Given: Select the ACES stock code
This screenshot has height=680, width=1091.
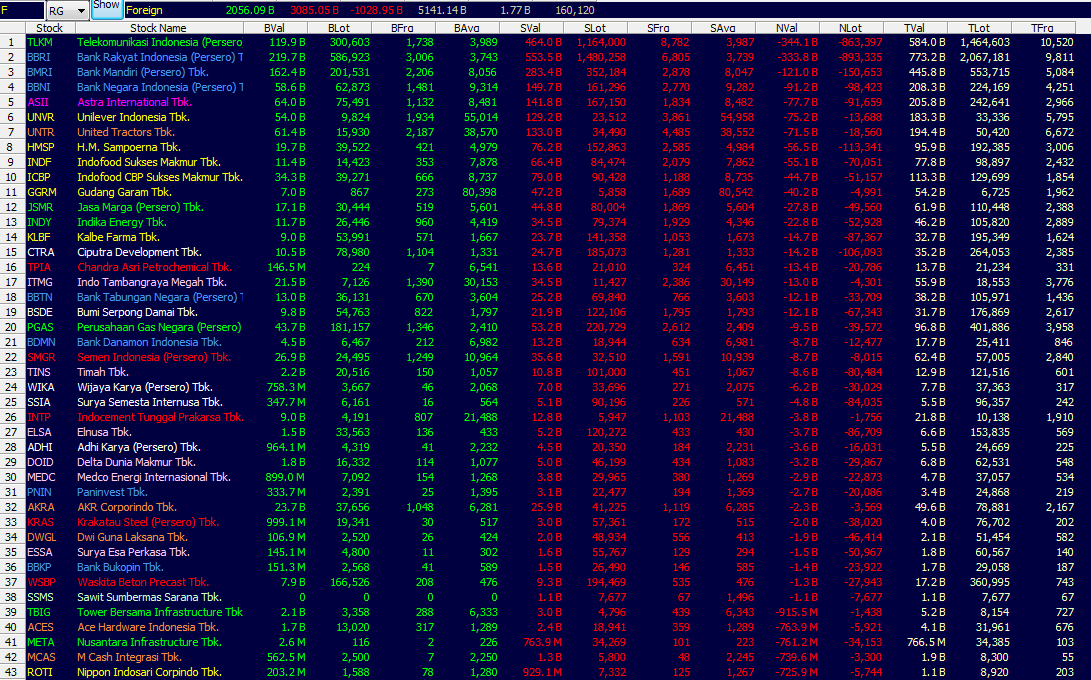Looking at the screenshot, I should (40, 627).
